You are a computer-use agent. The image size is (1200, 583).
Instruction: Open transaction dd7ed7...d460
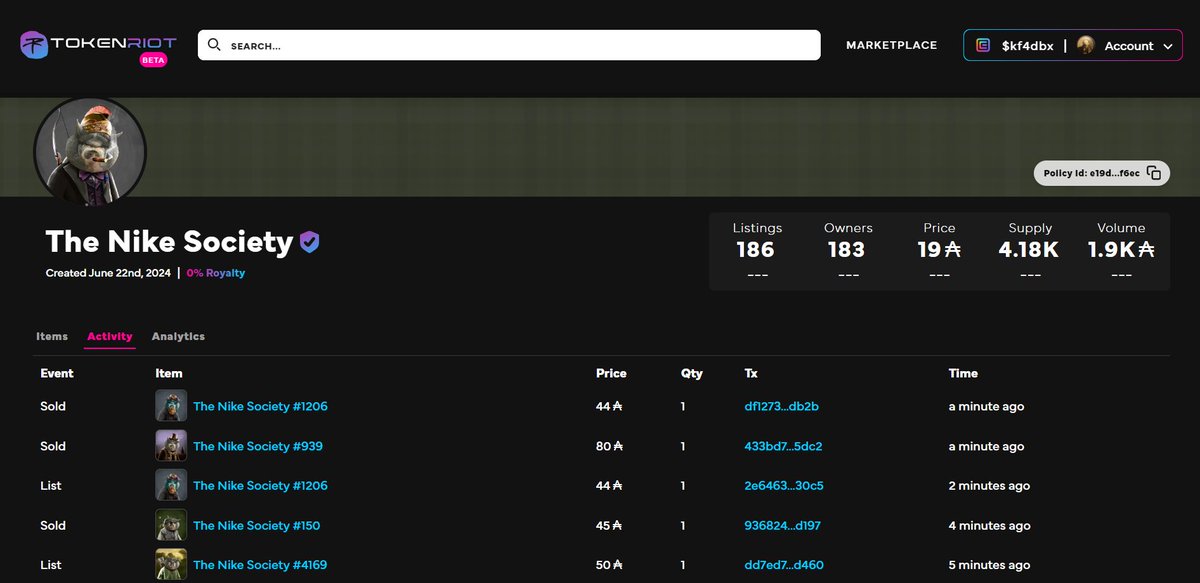[784, 565]
